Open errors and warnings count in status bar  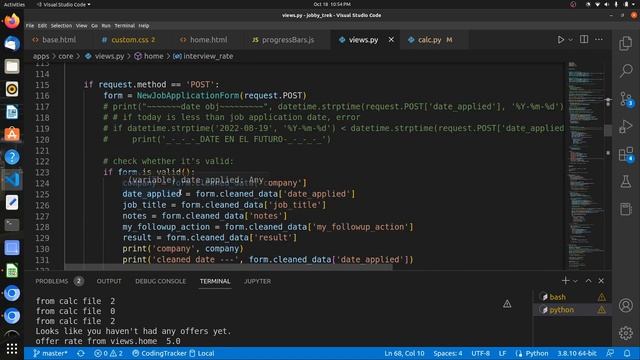pos(108,353)
